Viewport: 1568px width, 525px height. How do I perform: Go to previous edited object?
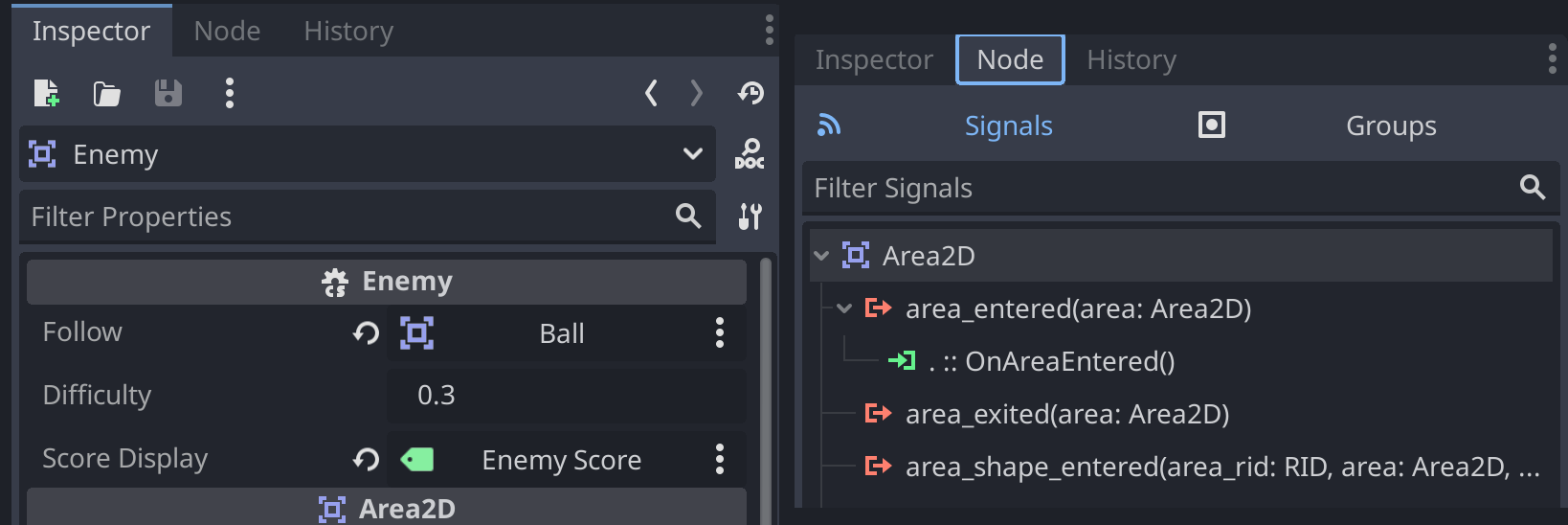[652, 93]
